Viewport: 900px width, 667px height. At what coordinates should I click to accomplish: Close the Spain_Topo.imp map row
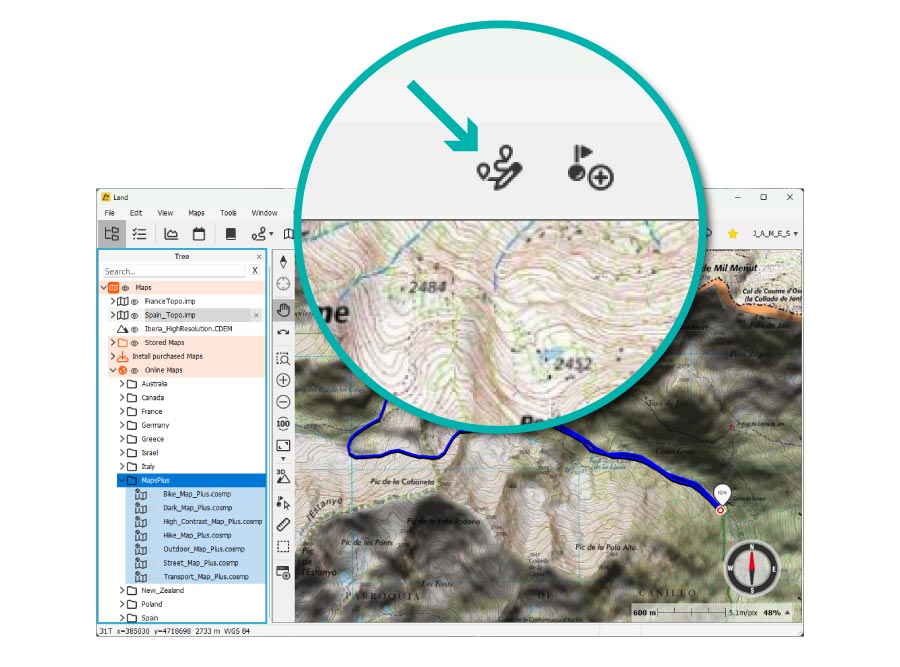pyautogui.click(x=256, y=315)
